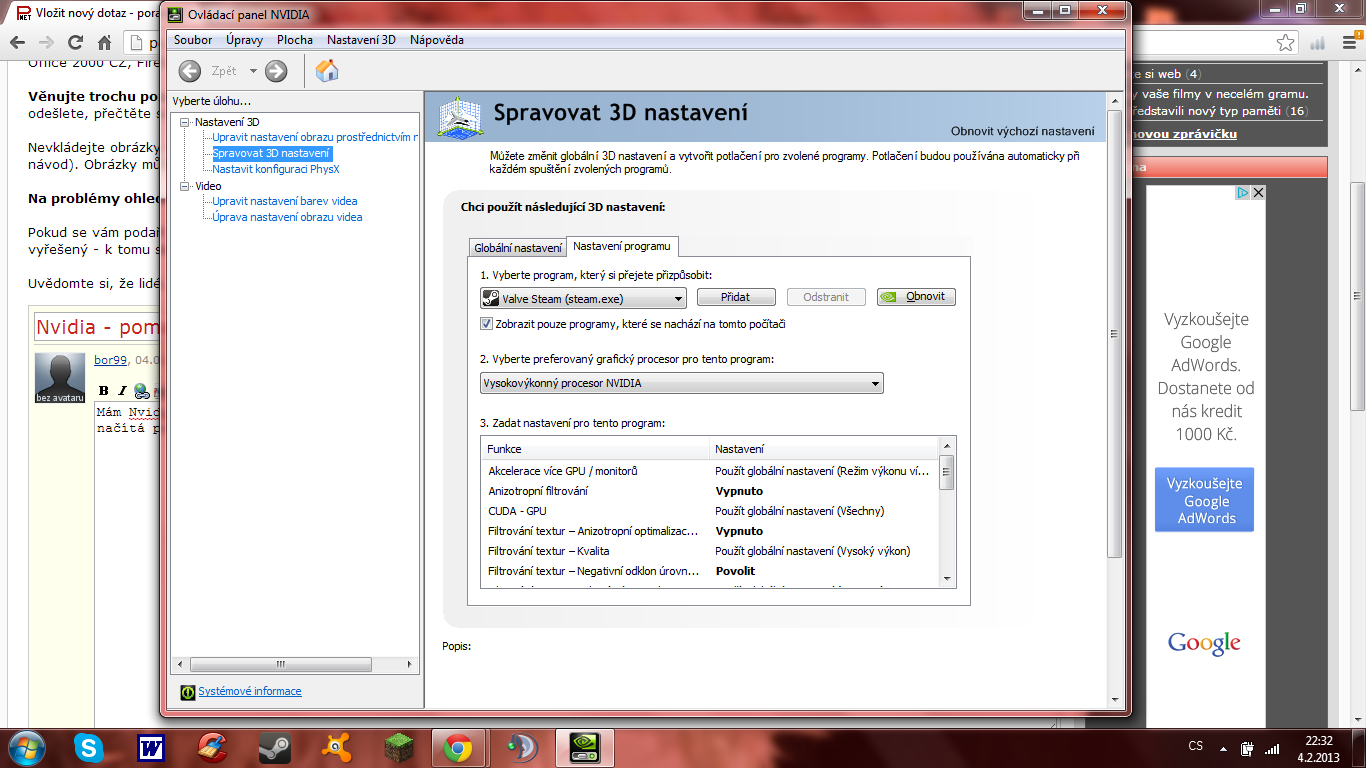Open the Nápověda menu
1366x768 pixels.
coord(437,40)
